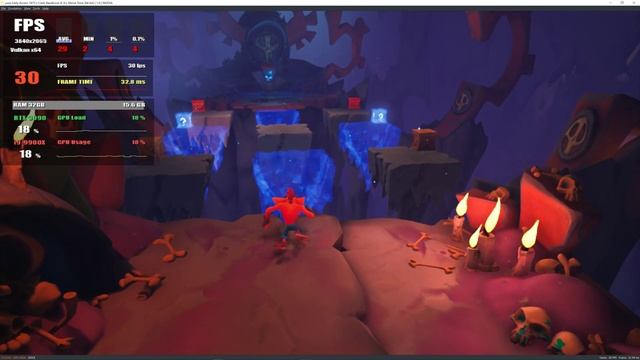Open the View menu
This screenshot has width=640, height=360.
[x=27, y=9]
